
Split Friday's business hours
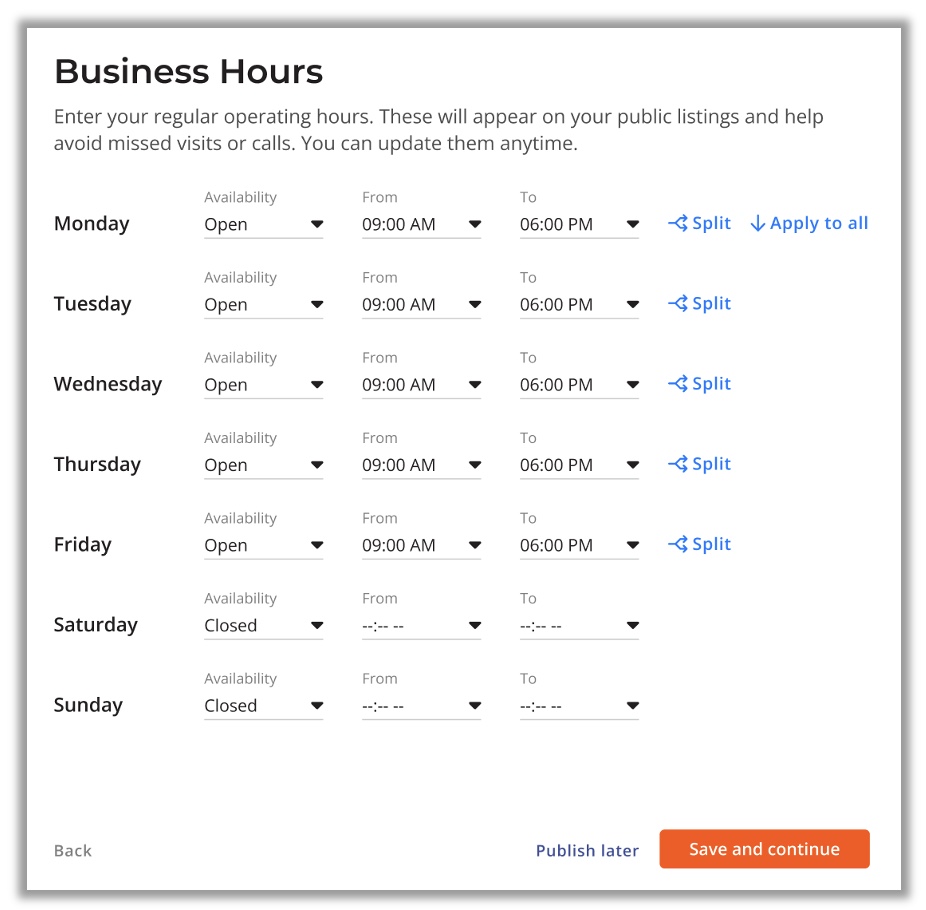699,544
